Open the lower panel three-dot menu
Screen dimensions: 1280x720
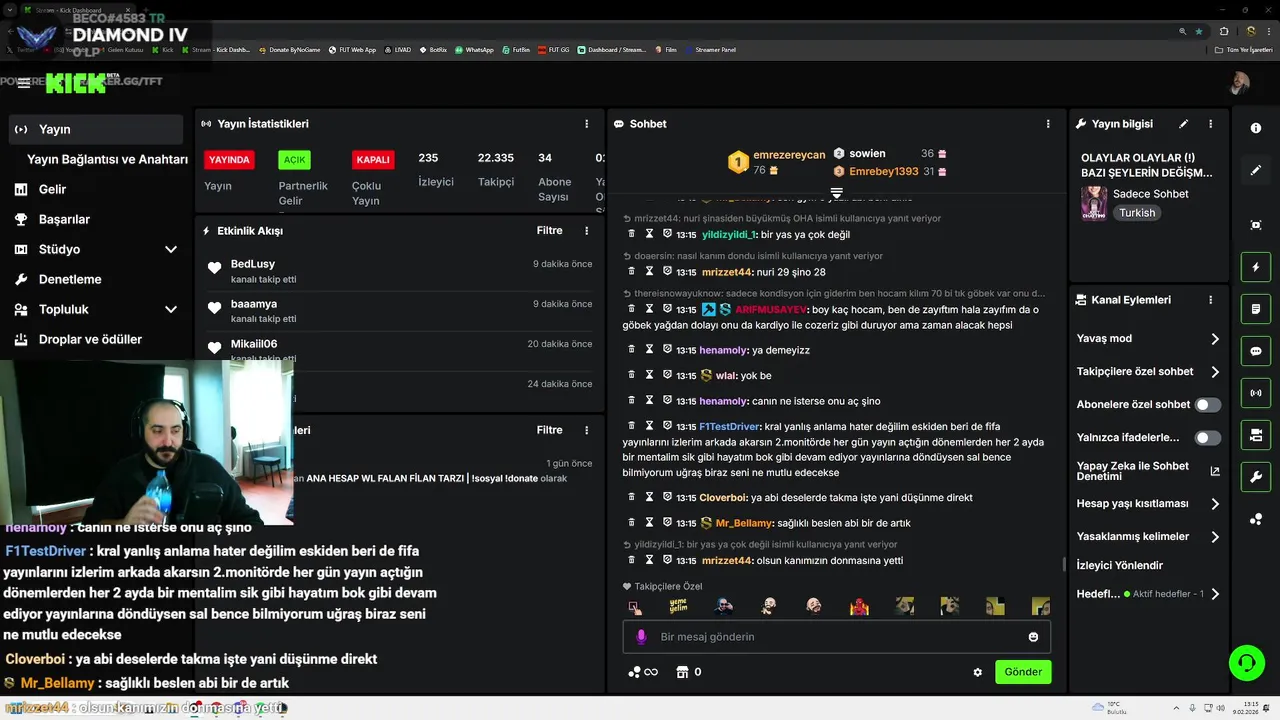(587, 430)
